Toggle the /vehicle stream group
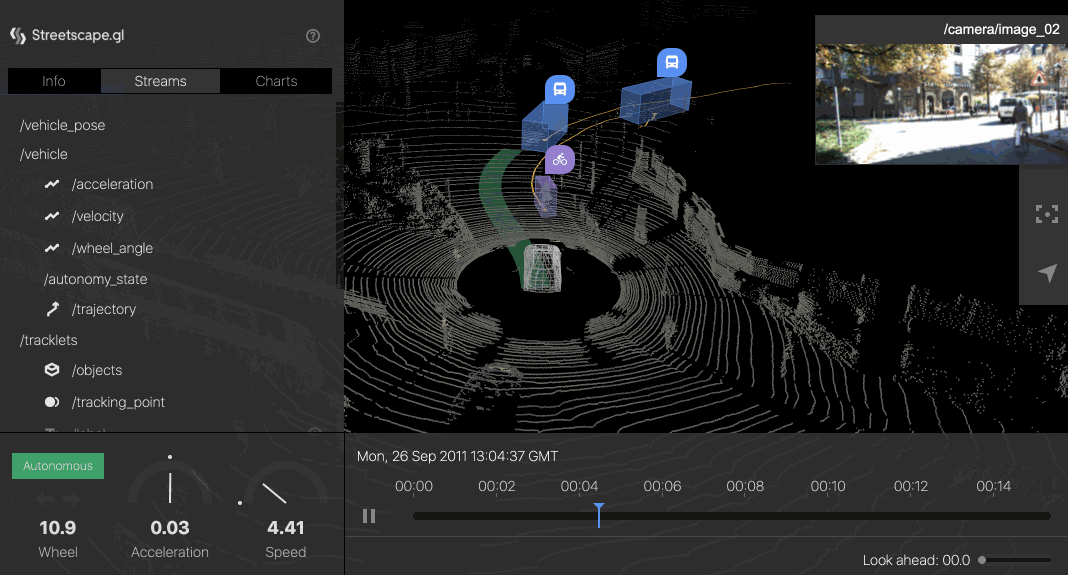This screenshot has height=575, width=1068. 44,155
